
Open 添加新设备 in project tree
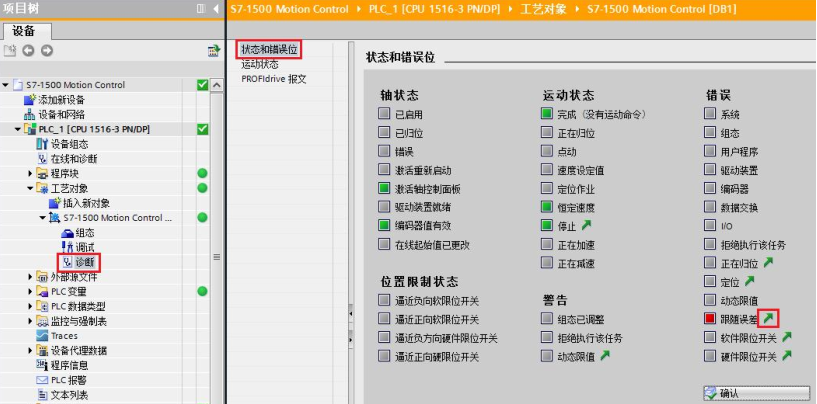(60, 100)
